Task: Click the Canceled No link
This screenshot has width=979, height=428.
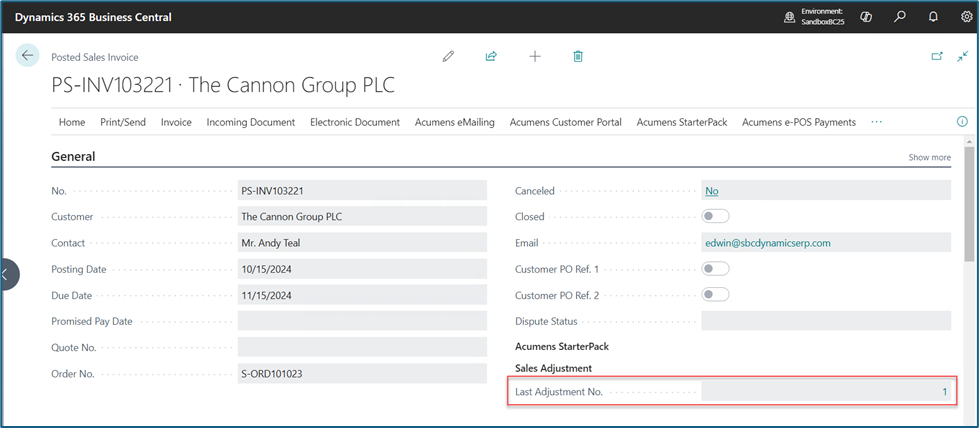Action: click(x=712, y=191)
